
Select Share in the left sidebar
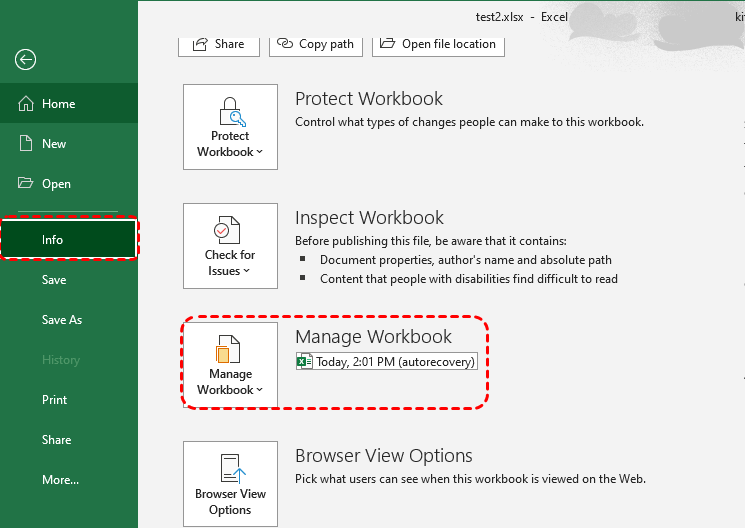[57, 440]
